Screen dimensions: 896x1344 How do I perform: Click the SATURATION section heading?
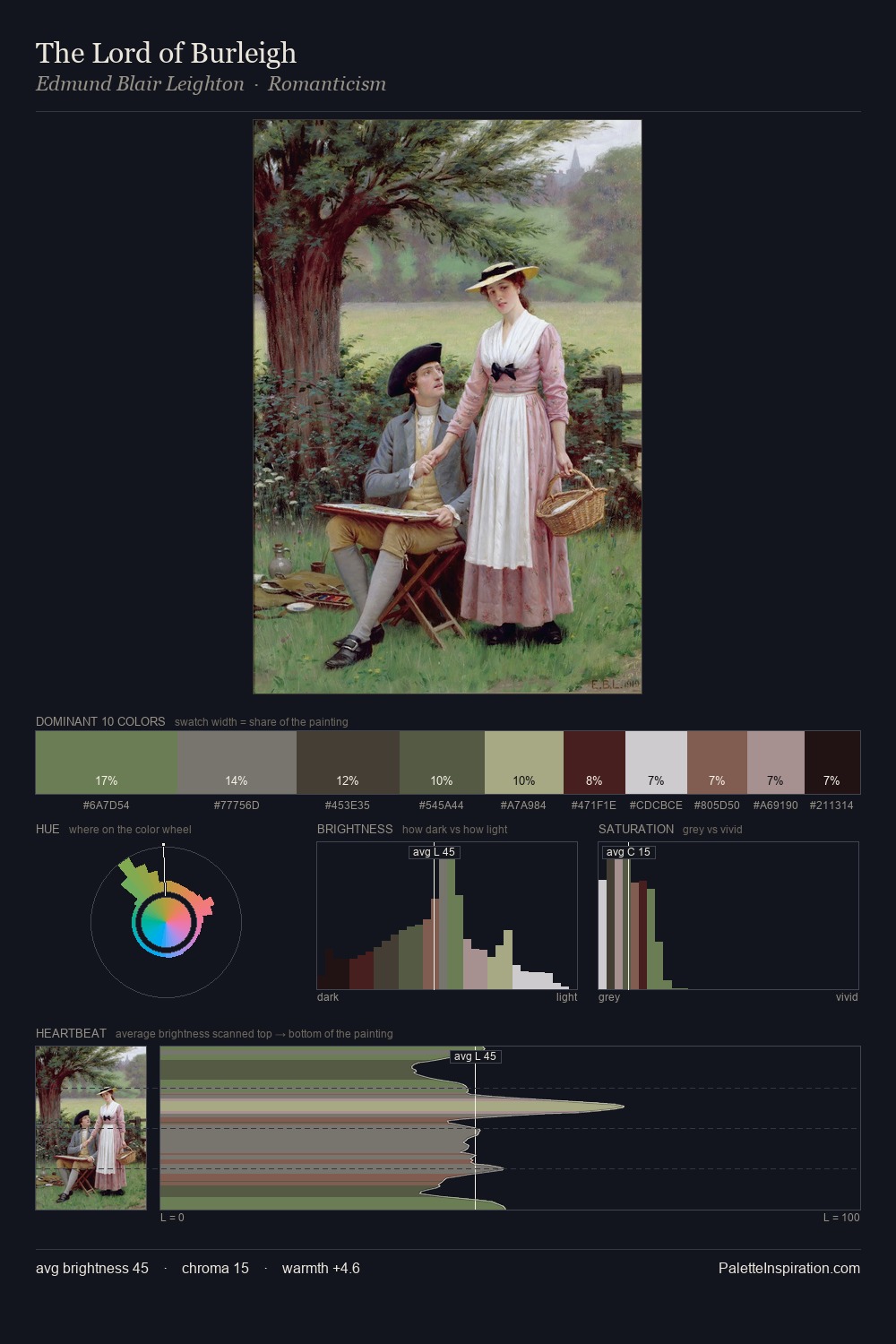pos(636,829)
